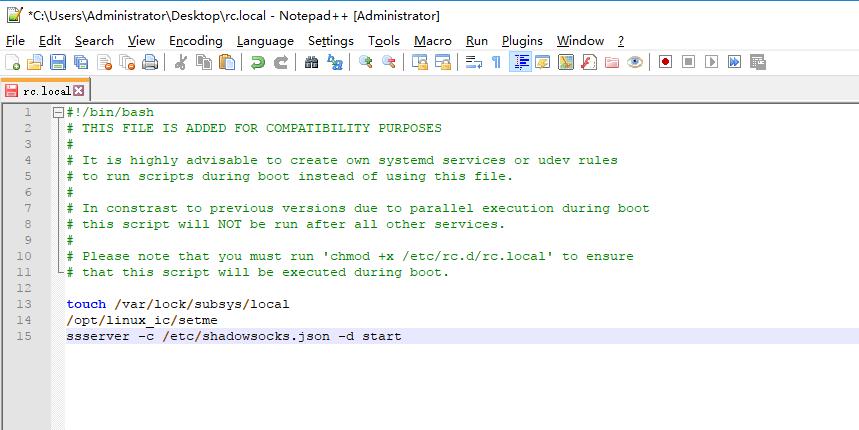The width and height of the screenshot is (859, 430).
Task: Open the Settings menu
Action: click(330, 41)
